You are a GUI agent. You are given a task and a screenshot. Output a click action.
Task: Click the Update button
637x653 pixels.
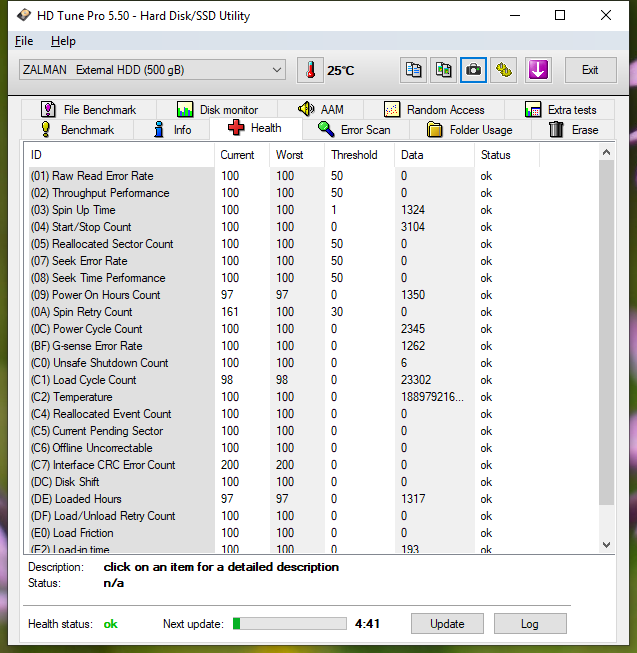pos(447,623)
